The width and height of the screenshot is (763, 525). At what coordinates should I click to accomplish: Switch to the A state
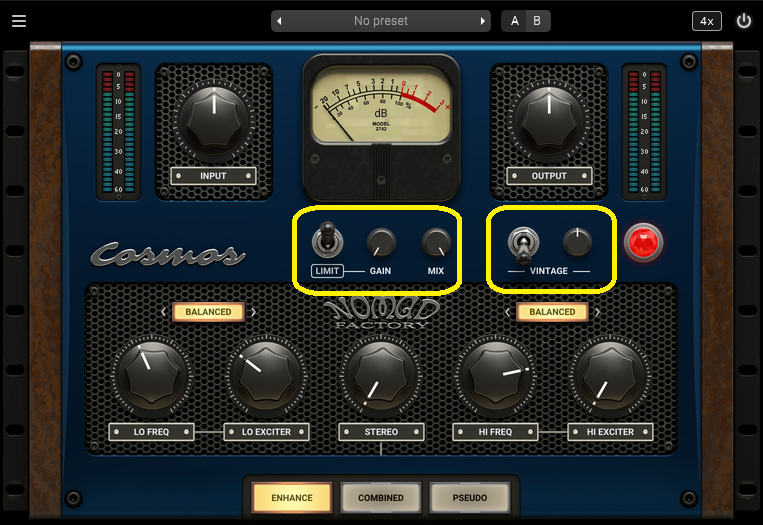tap(514, 21)
